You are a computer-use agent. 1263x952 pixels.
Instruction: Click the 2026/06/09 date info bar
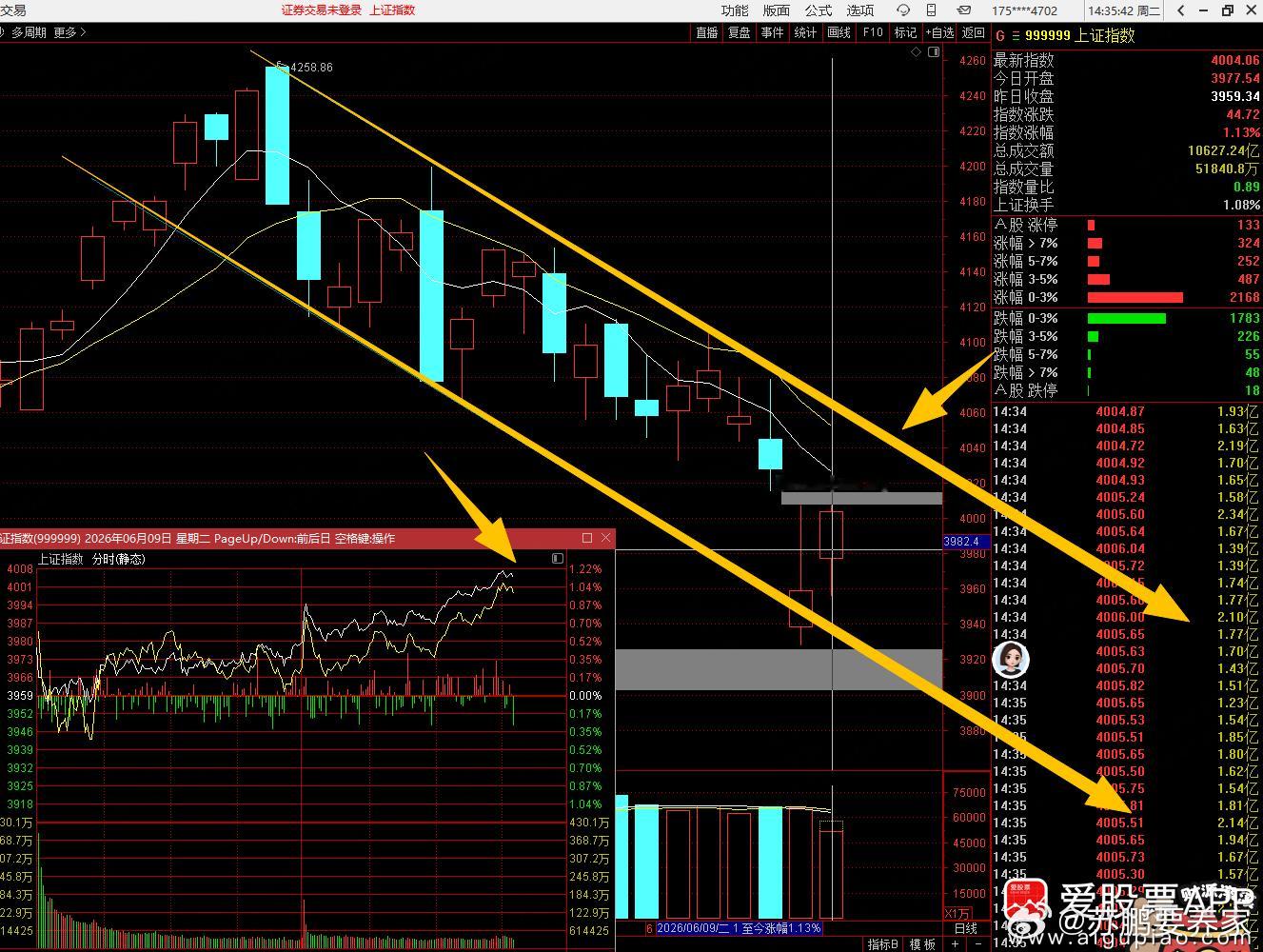[x=739, y=928]
